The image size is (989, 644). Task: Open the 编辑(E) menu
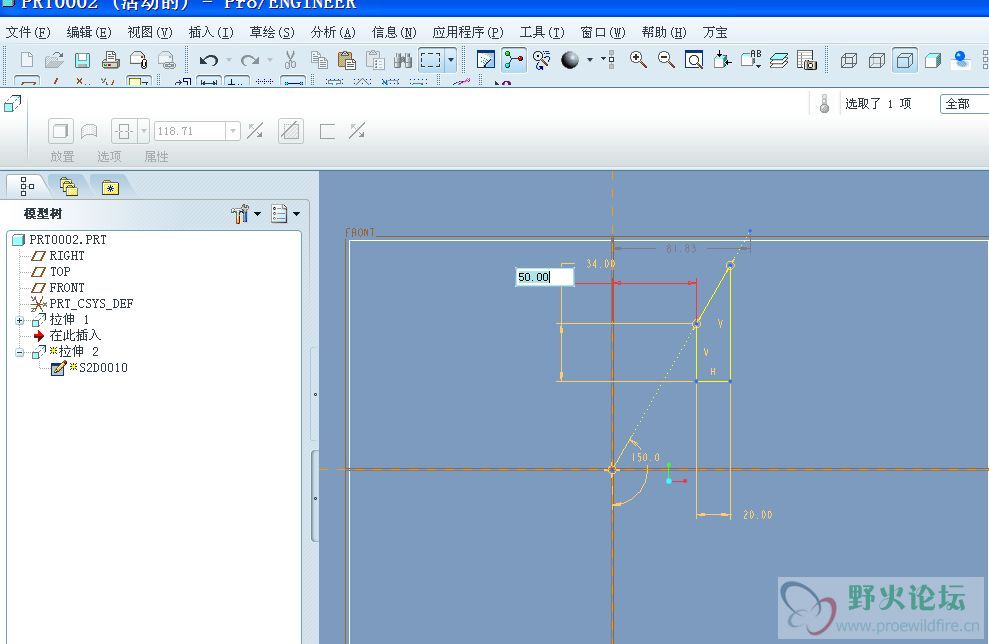89,32
